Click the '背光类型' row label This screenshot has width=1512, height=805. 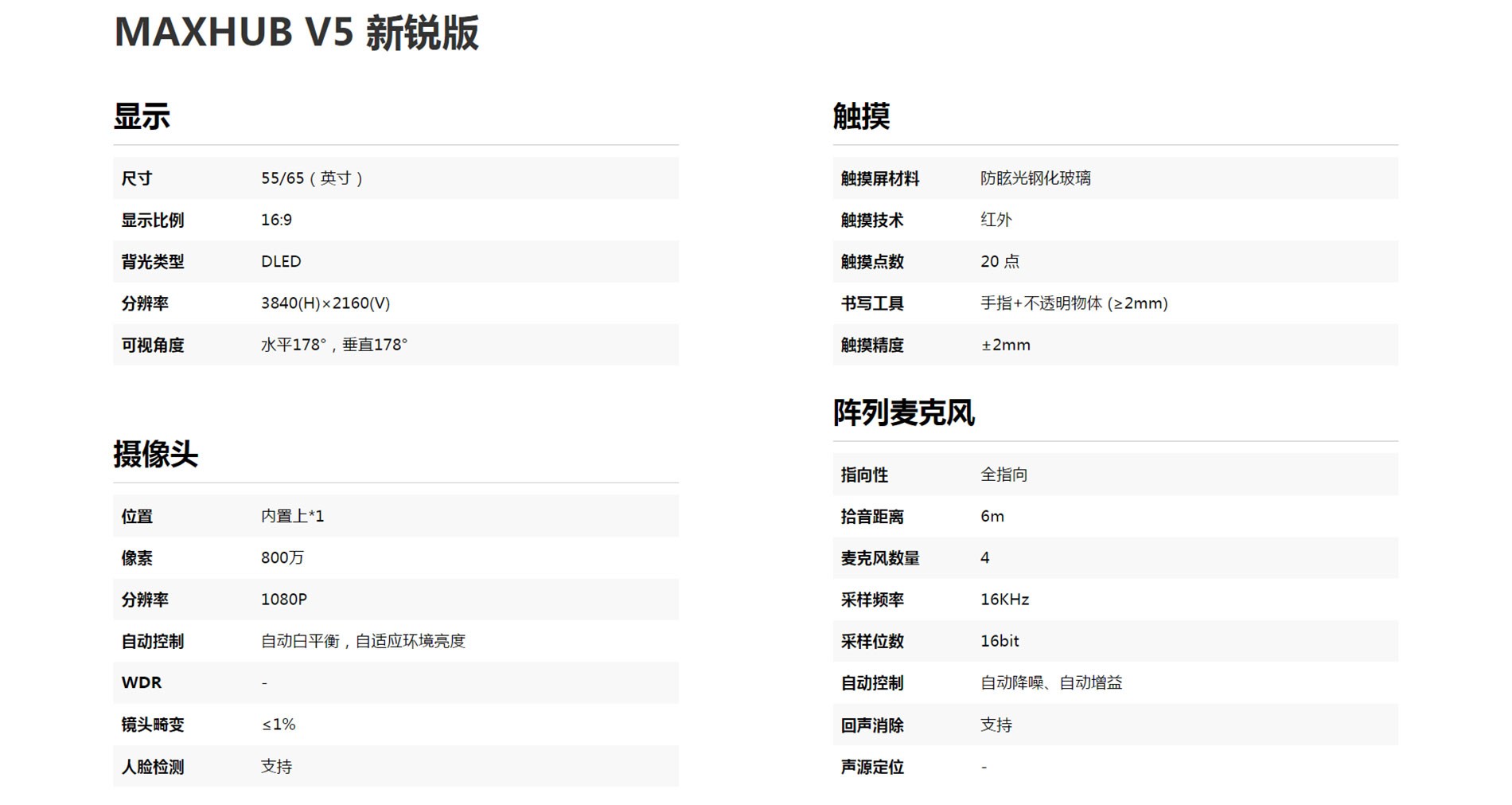pos(152,262)
